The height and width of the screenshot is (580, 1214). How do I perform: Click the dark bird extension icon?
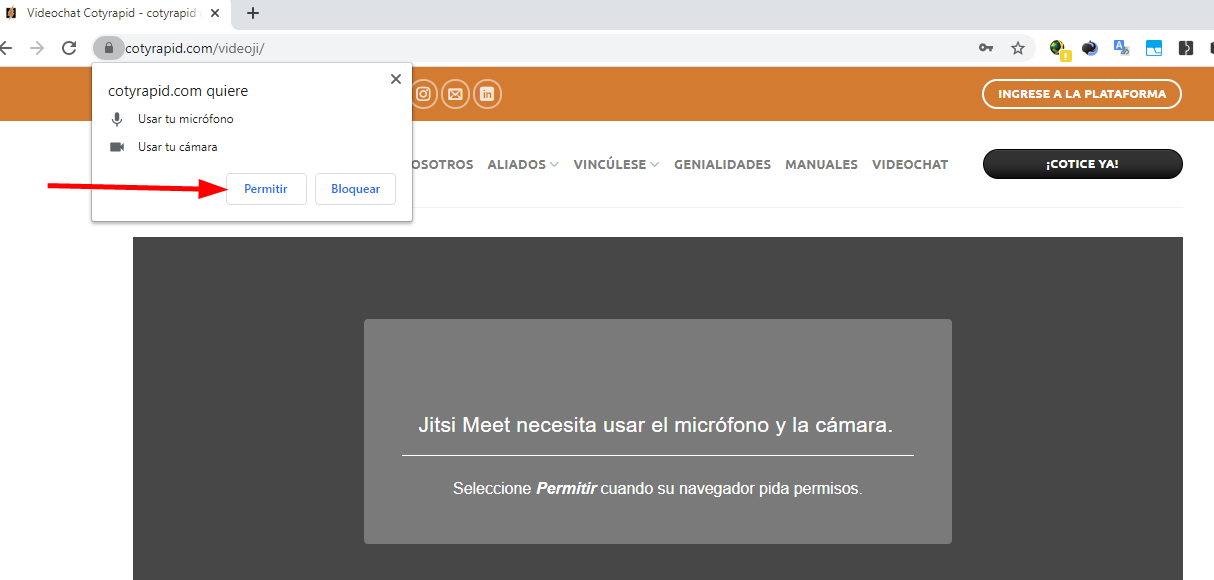(1090, 48)
